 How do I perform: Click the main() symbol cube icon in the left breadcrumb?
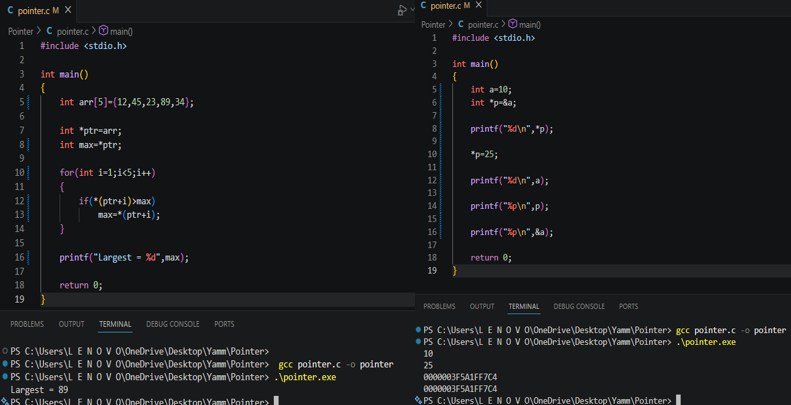(103, 31)
